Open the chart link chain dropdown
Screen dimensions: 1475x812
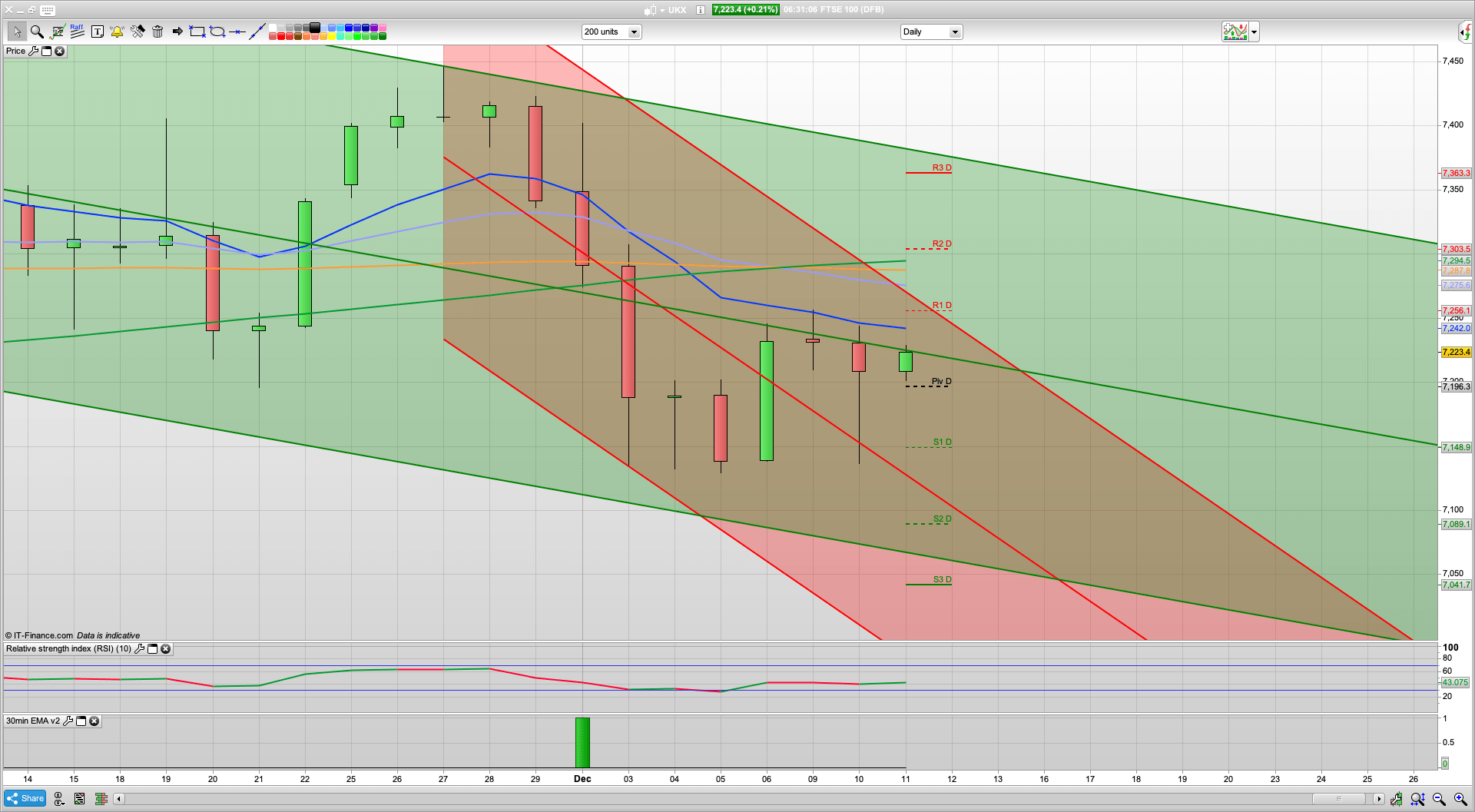pyautogui.click(x=59, y=799)
